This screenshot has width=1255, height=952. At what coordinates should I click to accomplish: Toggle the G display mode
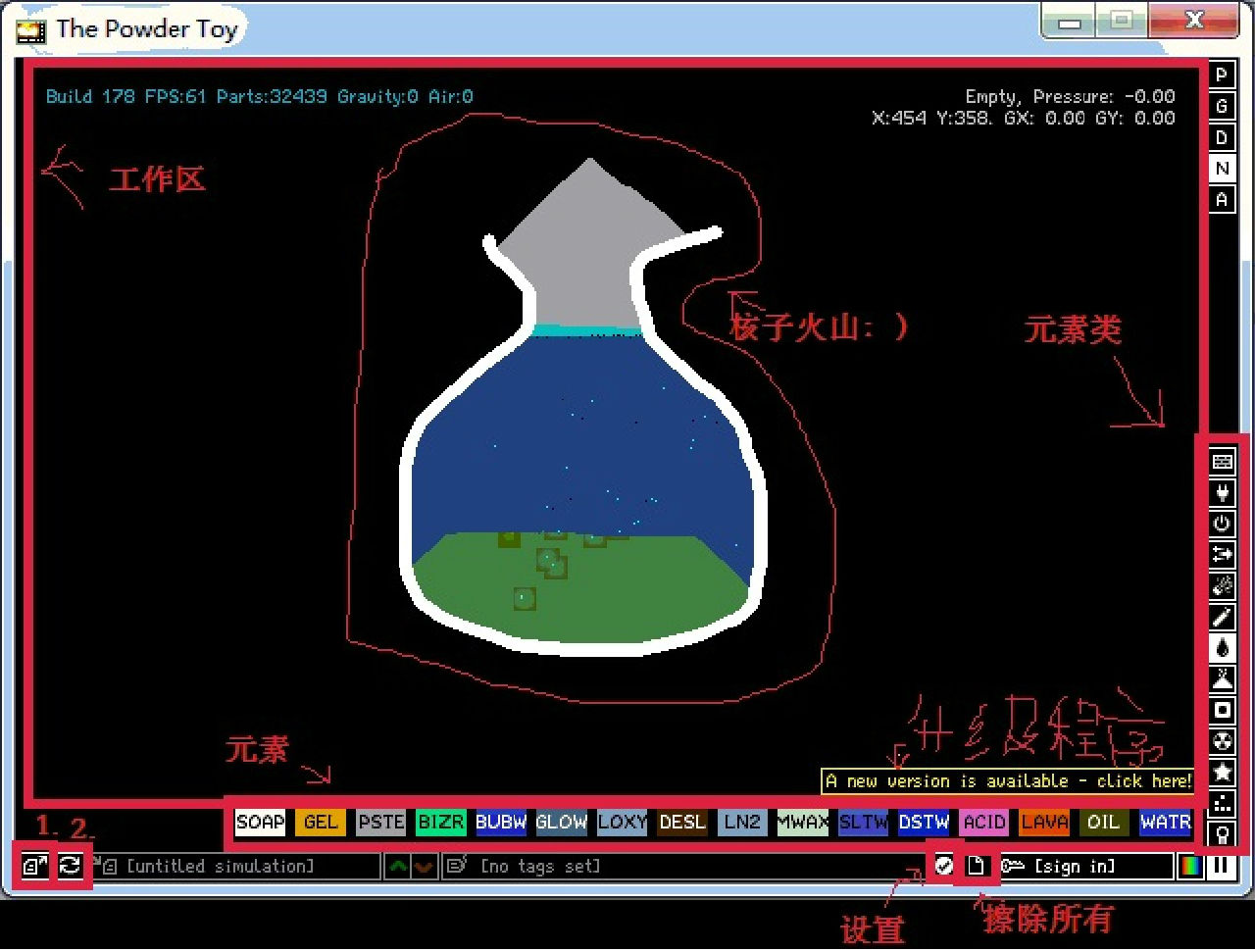[x=1222, y=106]
